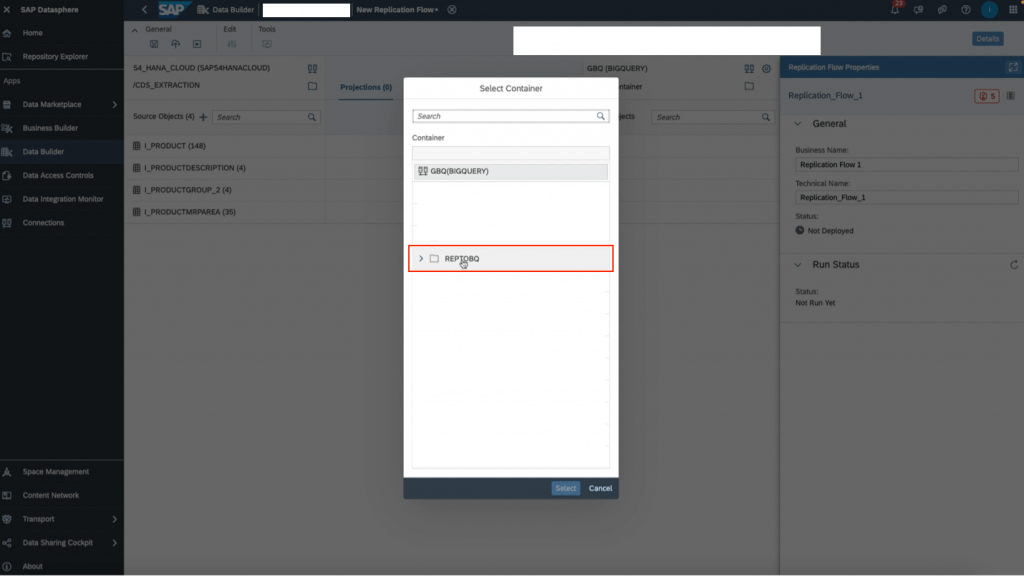
Task: Open the Details panel button
Action: [x=987, y=39]
